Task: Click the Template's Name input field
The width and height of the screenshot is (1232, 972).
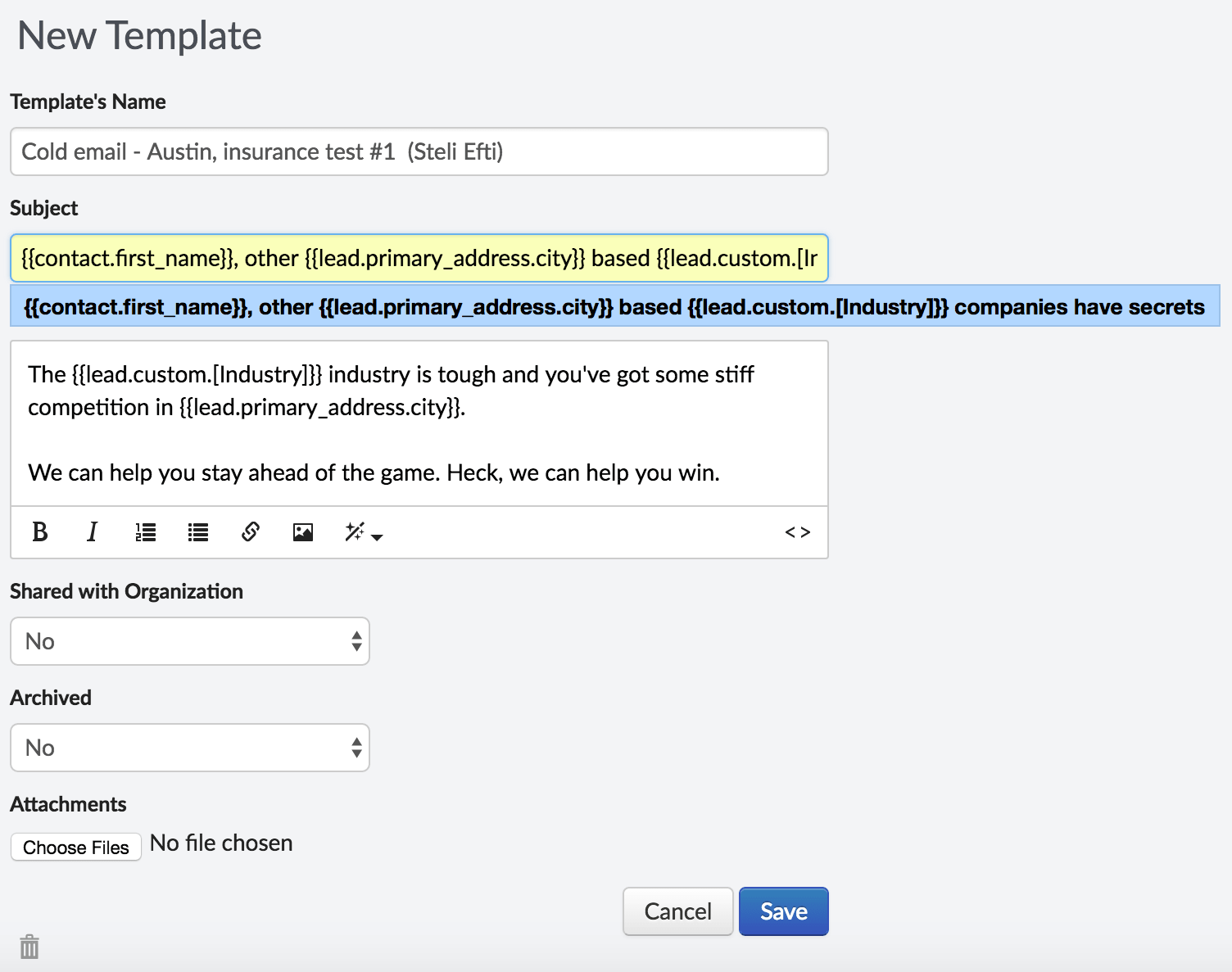Action: click(x=419, y=151)
